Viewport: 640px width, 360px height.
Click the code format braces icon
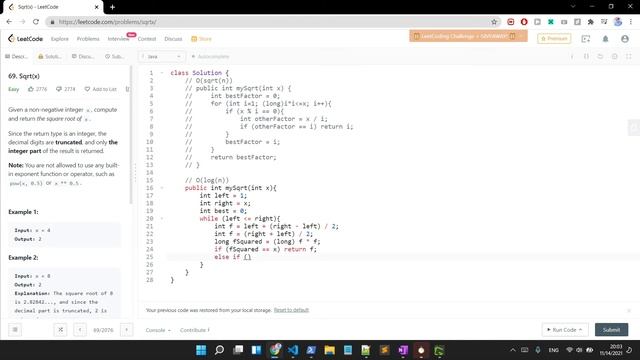pos(586,56)
